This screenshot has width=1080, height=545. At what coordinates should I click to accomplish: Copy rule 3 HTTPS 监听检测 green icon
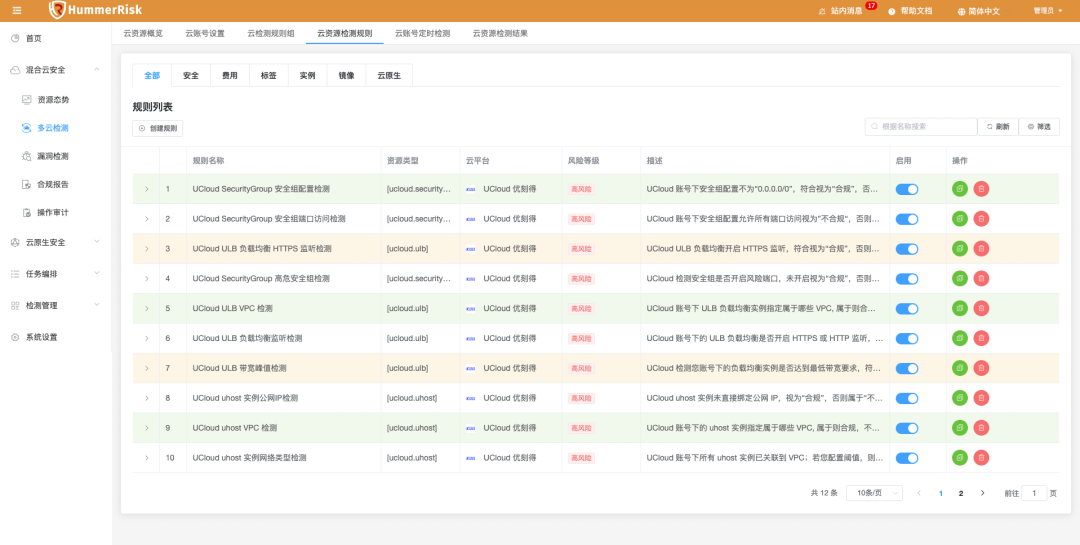959,248
